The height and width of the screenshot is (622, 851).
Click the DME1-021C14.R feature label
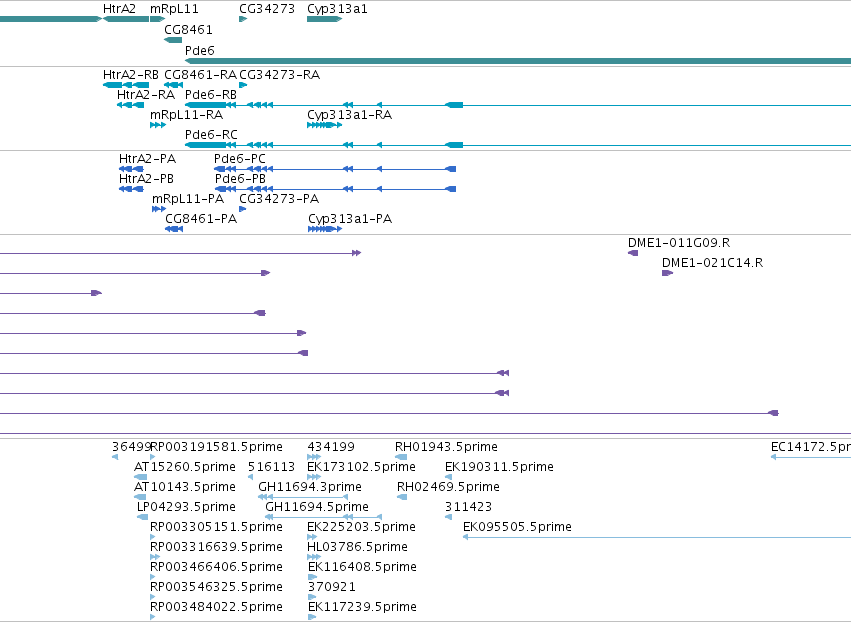pyautogui.click(x=713, y=263)
